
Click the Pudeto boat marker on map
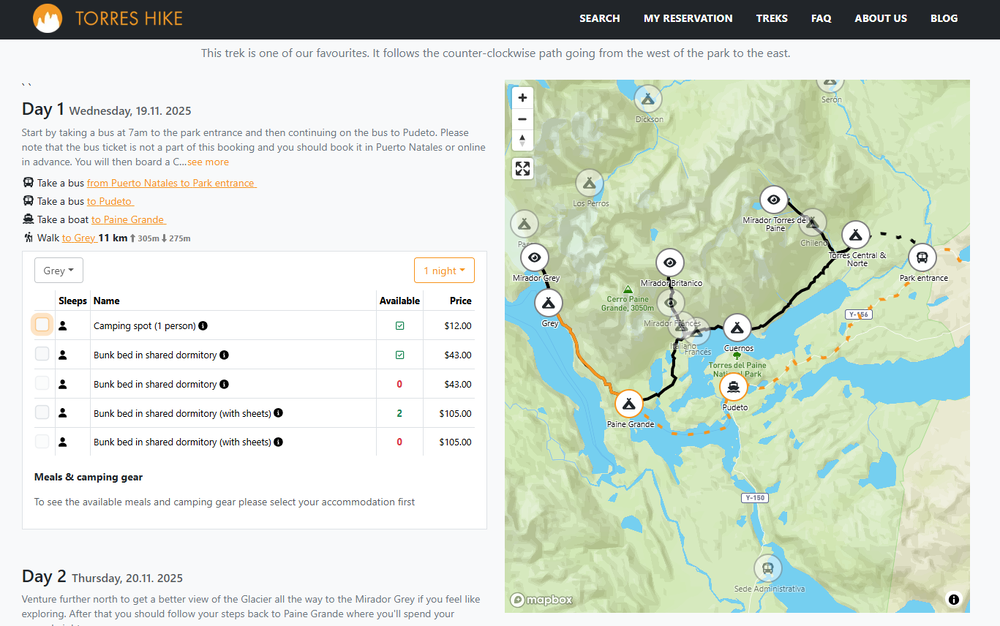[x=734, y=387]
